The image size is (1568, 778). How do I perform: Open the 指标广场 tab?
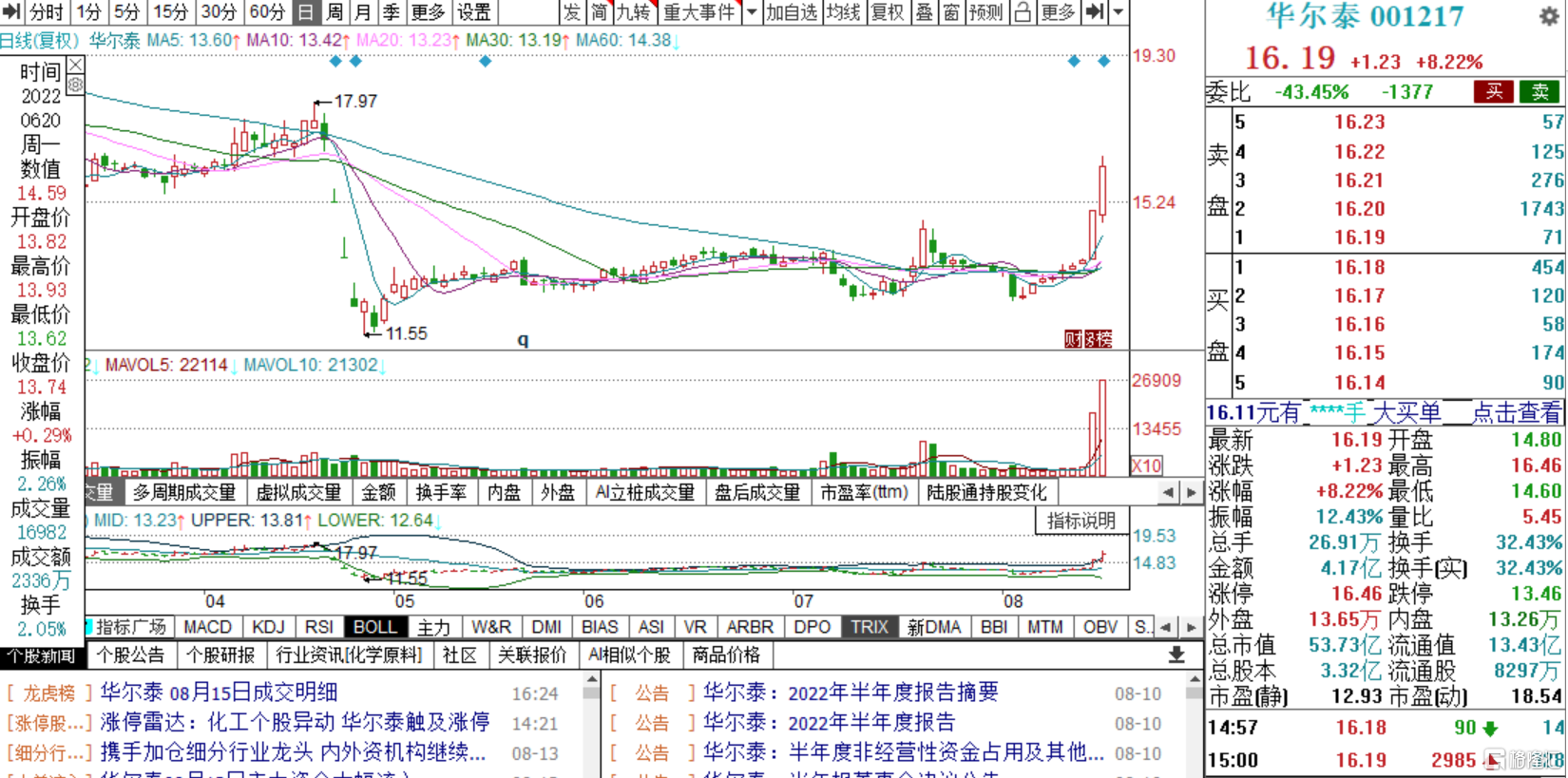click(130, 627)
